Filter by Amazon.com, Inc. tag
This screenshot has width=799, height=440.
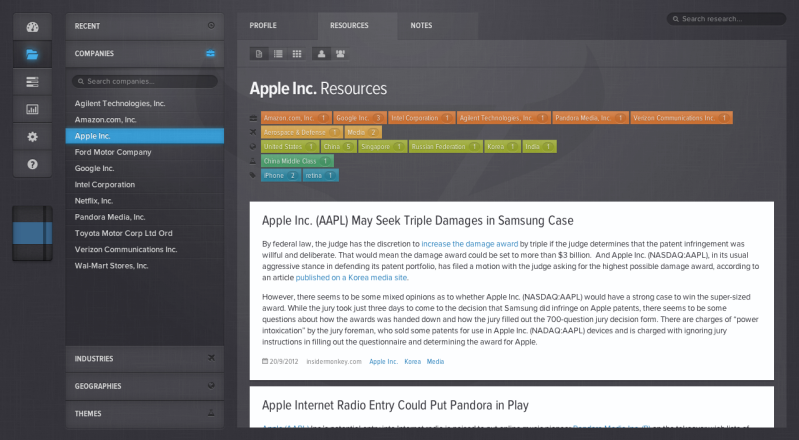(296, 118)
